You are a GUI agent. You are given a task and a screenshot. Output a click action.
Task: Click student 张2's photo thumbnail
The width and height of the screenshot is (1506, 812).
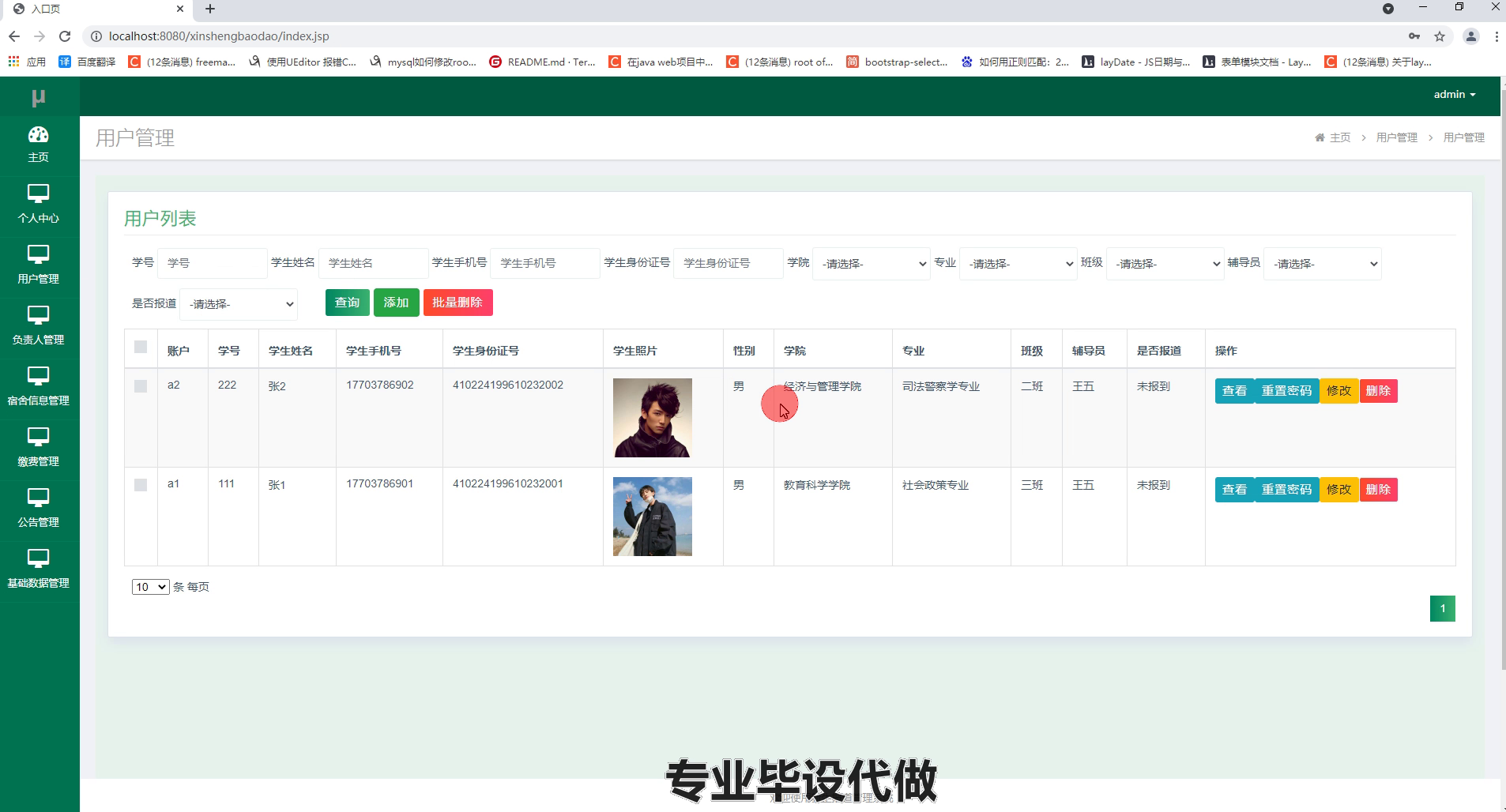point(653,418)
